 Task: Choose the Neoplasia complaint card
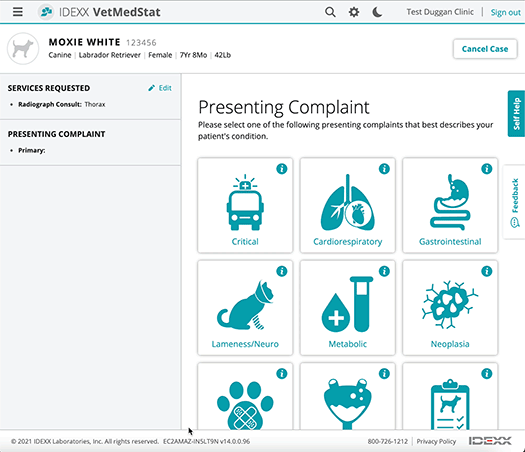click(450, 308)
